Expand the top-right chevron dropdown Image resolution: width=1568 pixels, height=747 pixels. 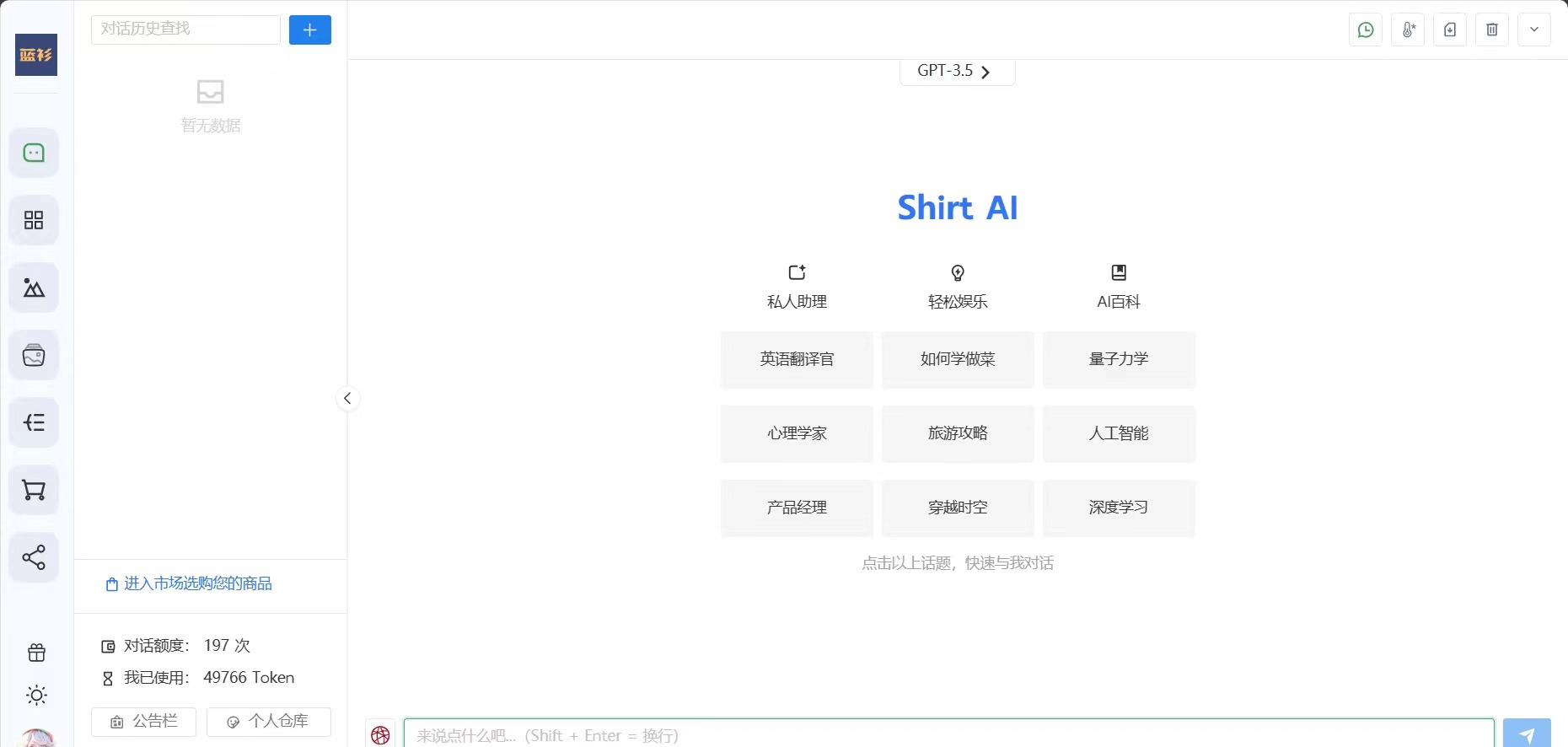[1534, 30]
